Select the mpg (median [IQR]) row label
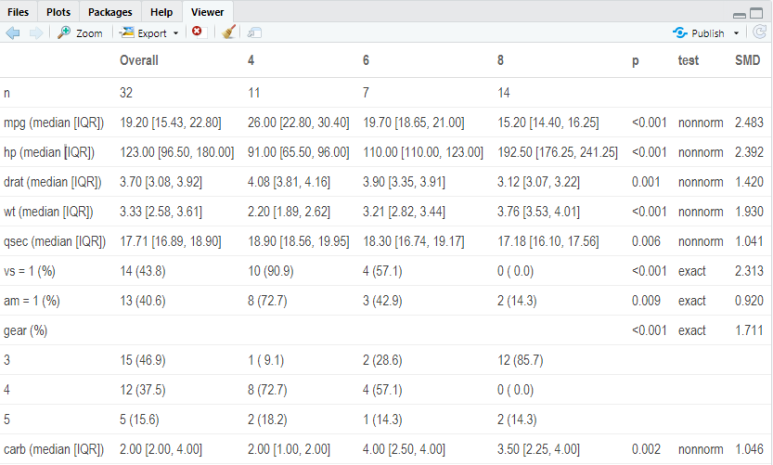Screen dimensions: 773x465 [x=54, y=122]
